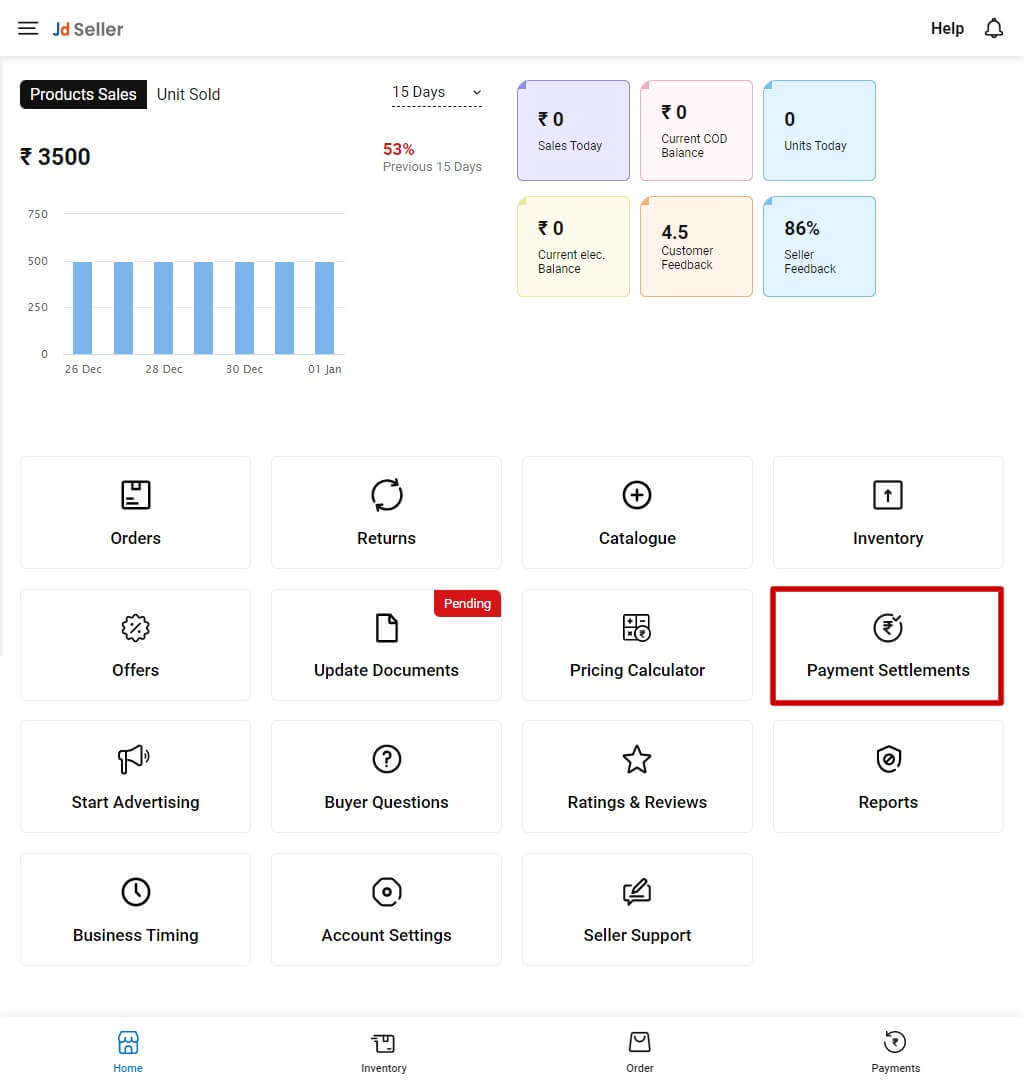Click the Help link

coord(947,28)
